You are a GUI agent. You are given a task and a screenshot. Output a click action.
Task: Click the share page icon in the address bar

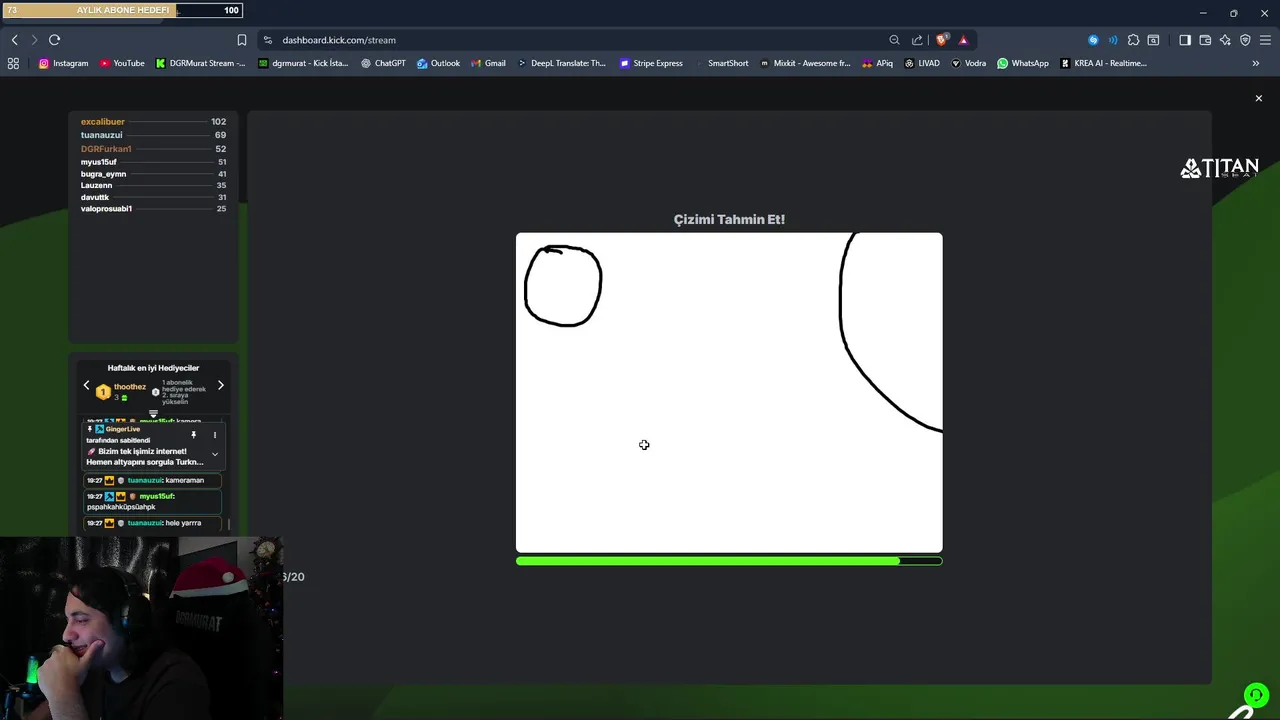coord(917,40)
